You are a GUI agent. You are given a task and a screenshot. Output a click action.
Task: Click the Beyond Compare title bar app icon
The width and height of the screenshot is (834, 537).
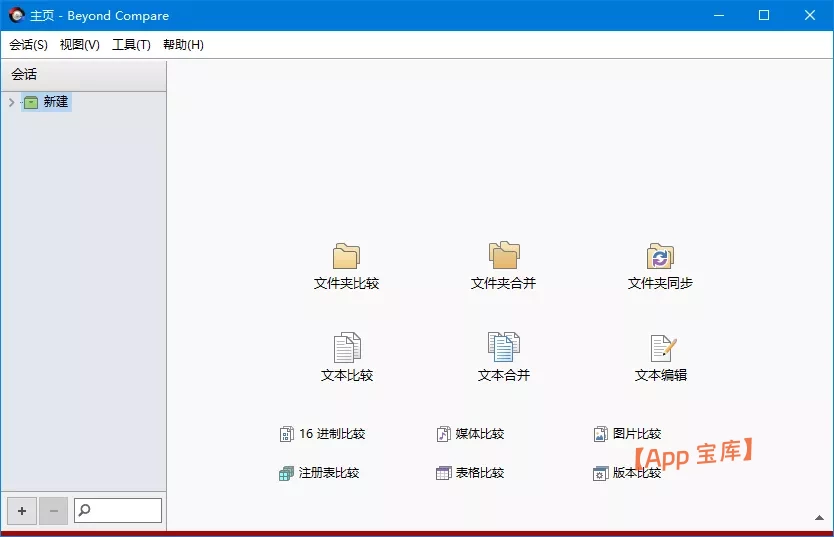pyautogui.click(x=16, y=15)
